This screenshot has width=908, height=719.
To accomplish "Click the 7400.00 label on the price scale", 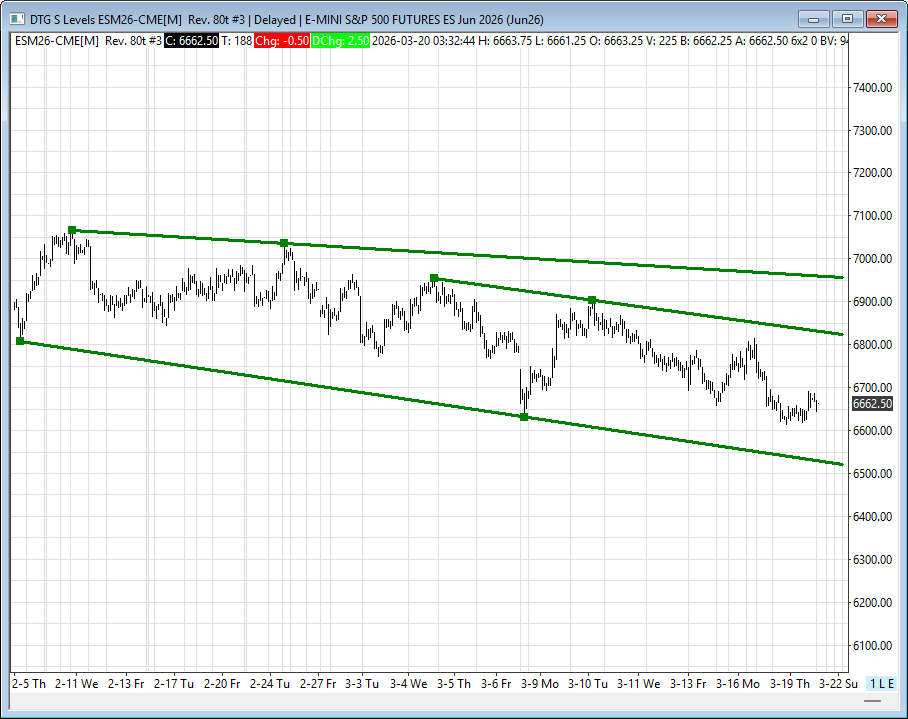I will click(871, 88).
